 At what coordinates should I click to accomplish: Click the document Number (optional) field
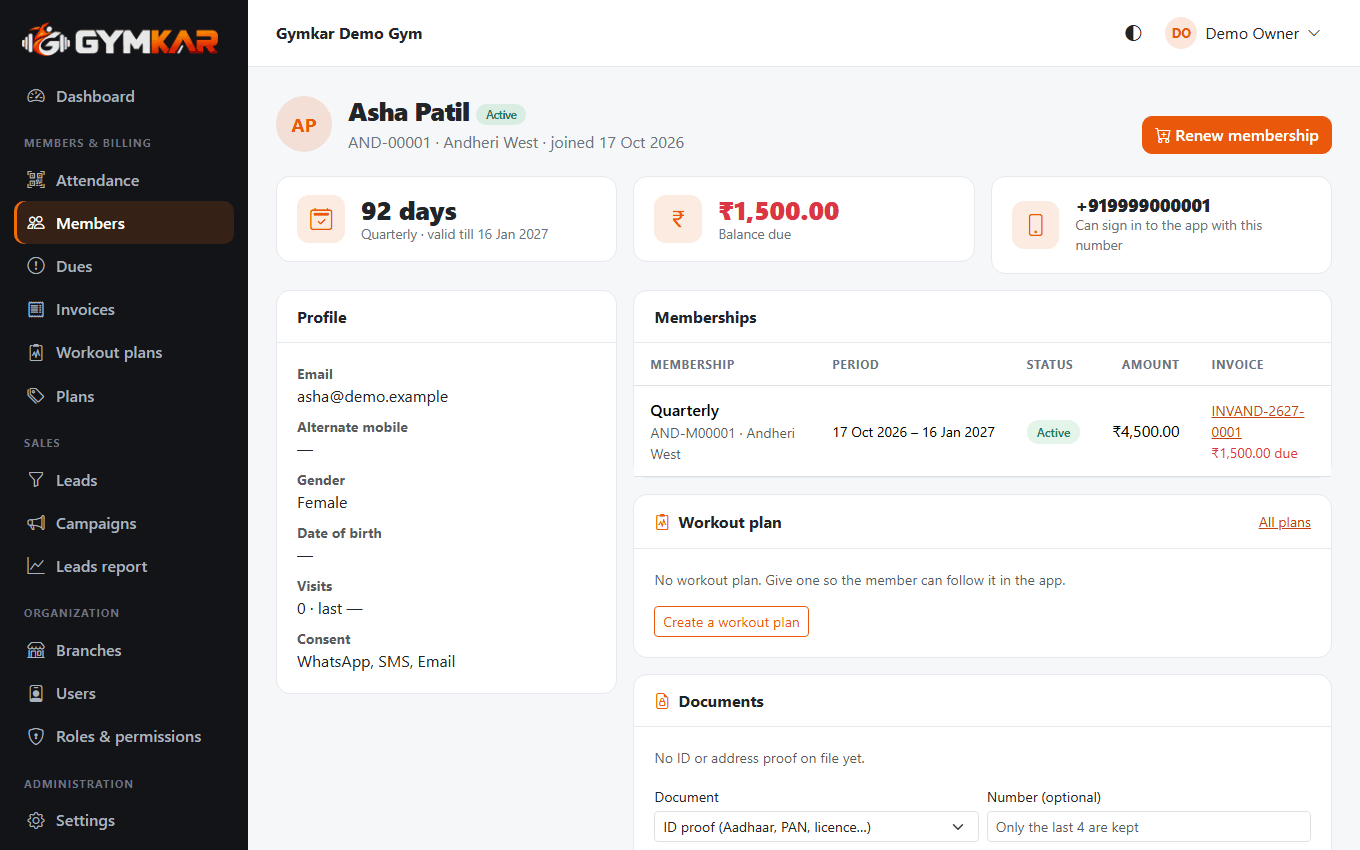point(1149,827)
